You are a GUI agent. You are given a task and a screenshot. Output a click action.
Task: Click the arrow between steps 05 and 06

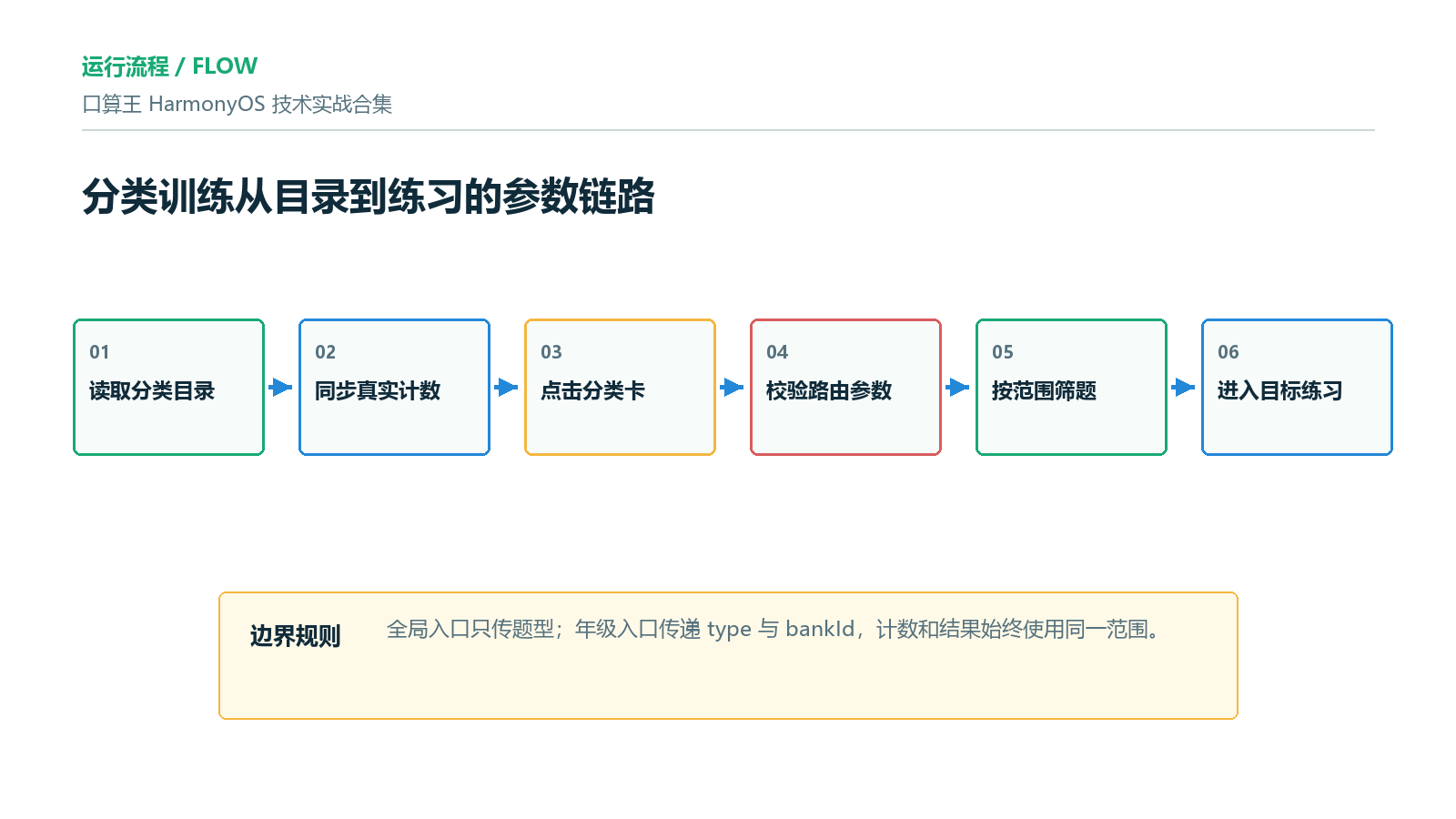point(1184,388)
